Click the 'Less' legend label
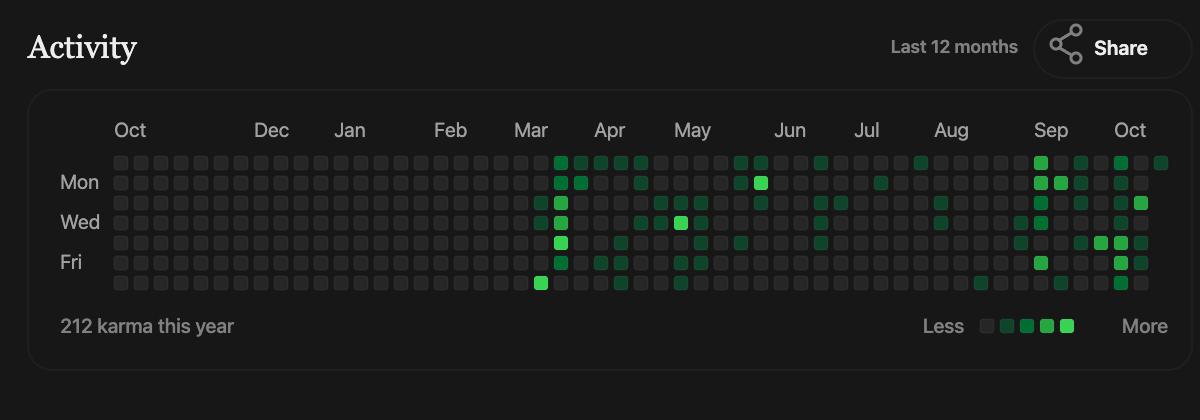This screenshot has height=420, width=1200. 944,326
